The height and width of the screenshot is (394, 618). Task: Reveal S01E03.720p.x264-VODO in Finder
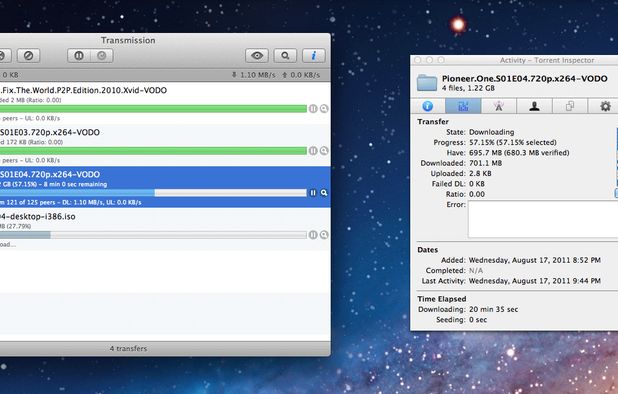click(324, 151)
